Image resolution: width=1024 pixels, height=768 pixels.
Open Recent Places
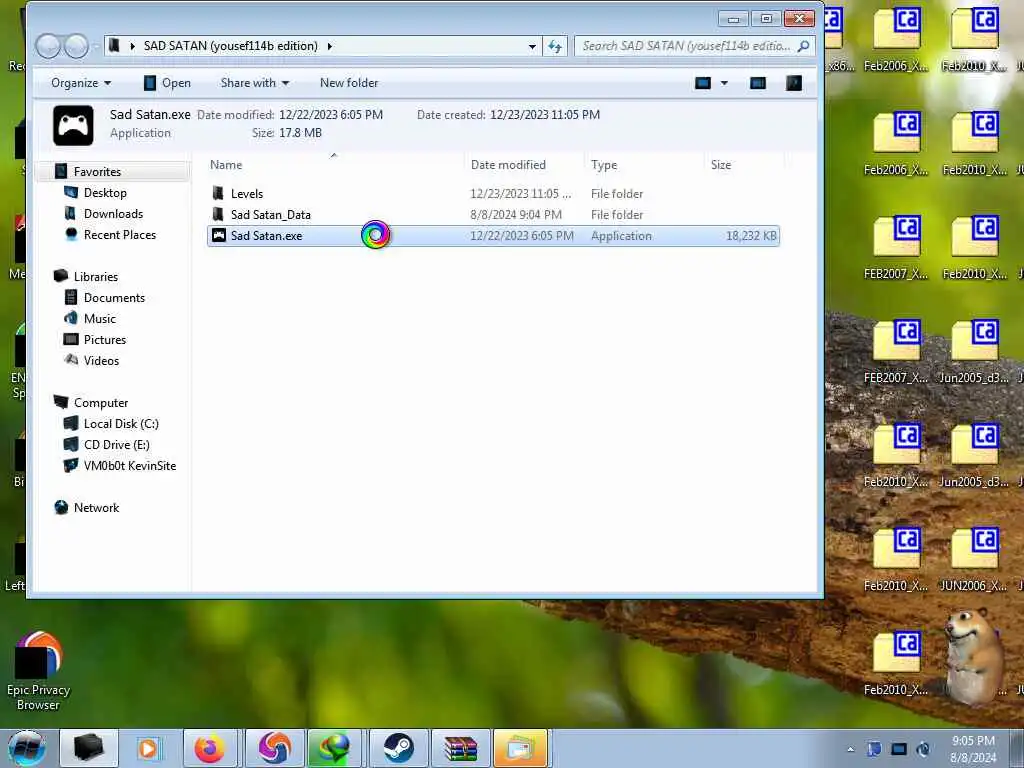point(120,234)
